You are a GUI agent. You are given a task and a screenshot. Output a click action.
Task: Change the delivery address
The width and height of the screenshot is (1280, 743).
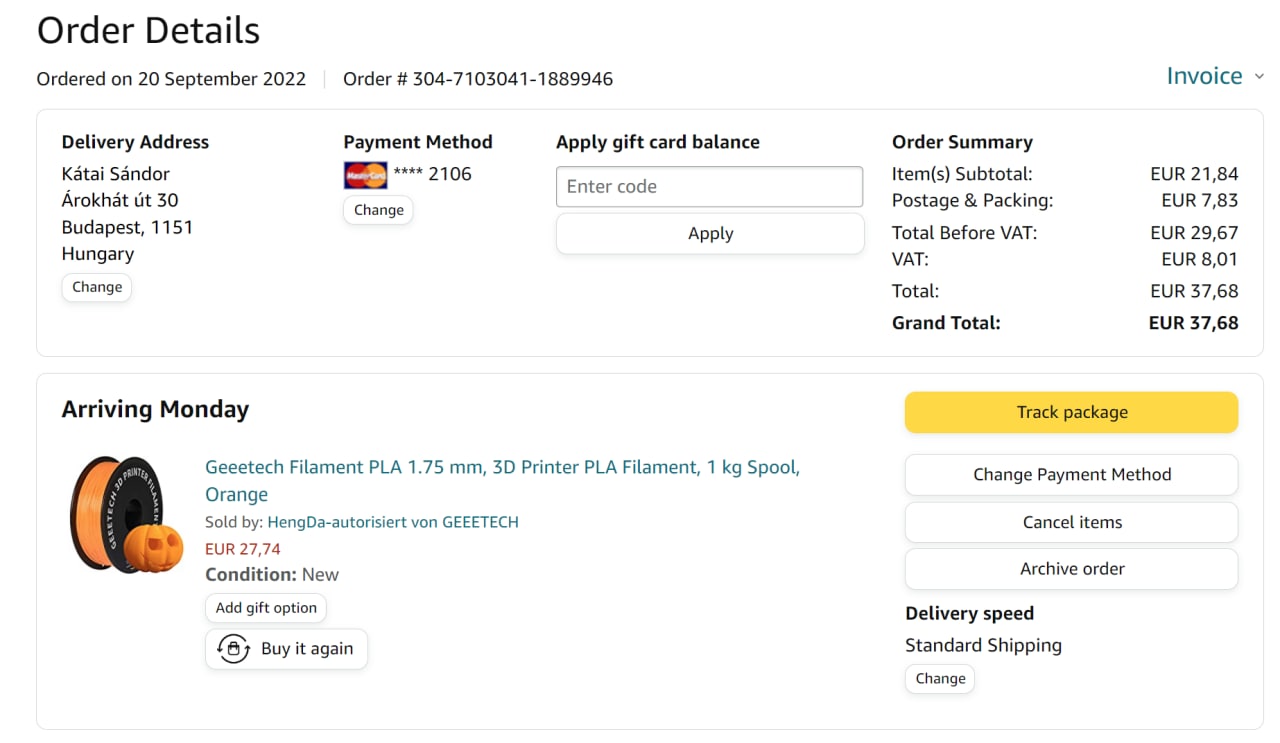97,287
